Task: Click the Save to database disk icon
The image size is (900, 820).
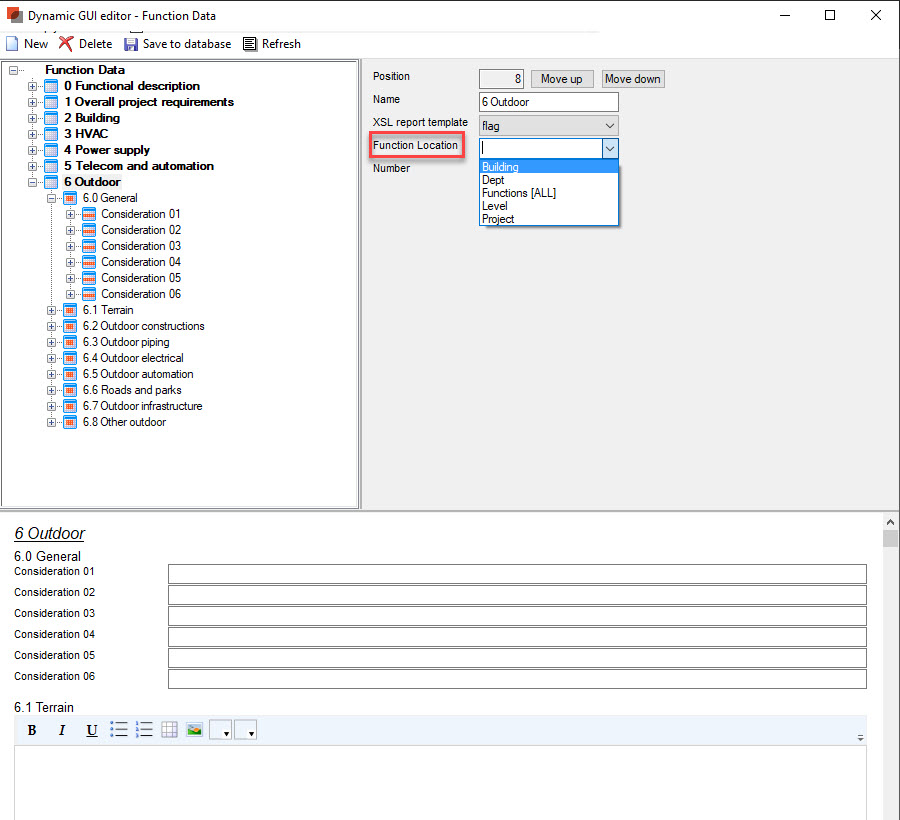Action: (x=131, y=44)
